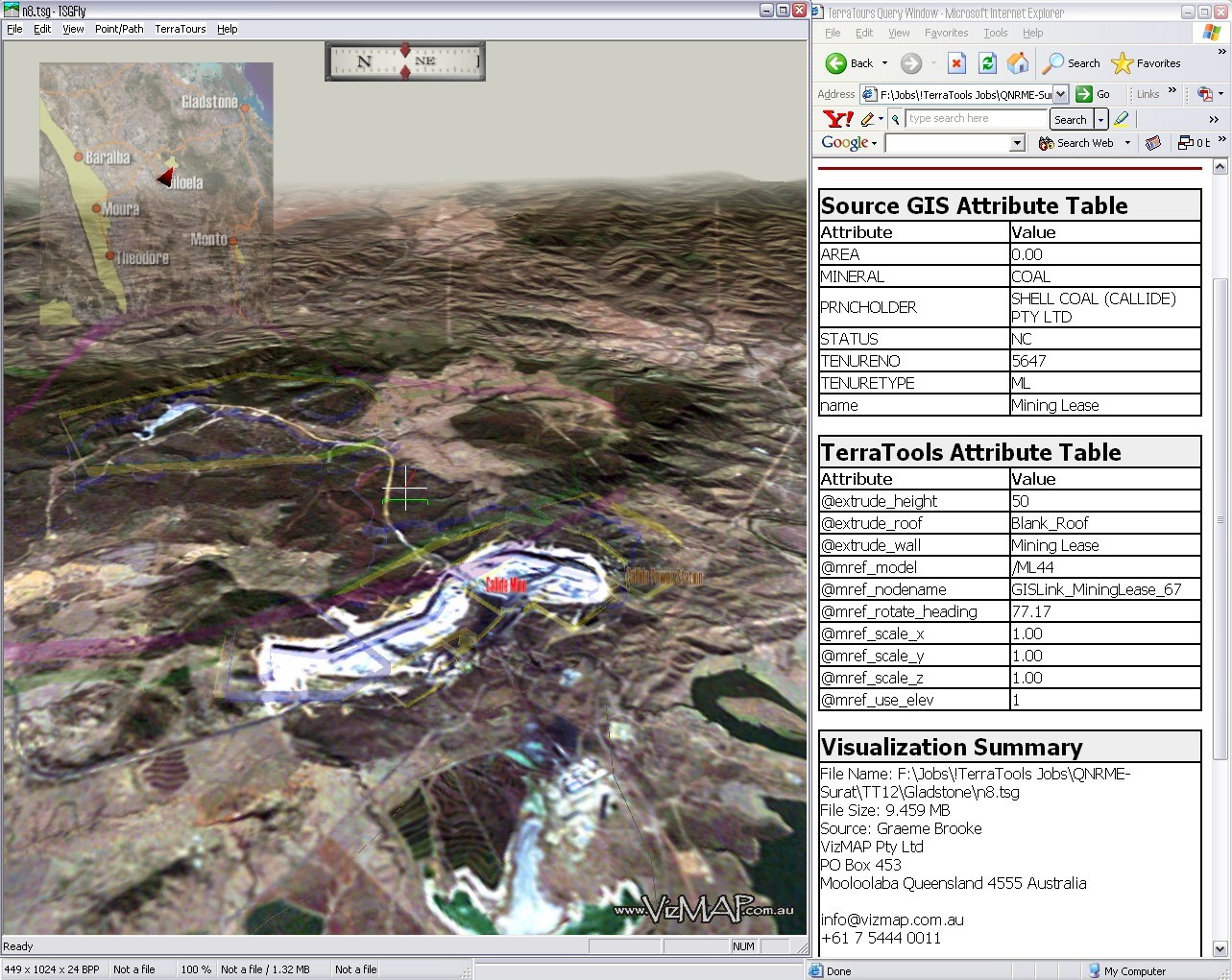
Task: Click the Go arrow button beside address bar
Action: [1084, 94]
